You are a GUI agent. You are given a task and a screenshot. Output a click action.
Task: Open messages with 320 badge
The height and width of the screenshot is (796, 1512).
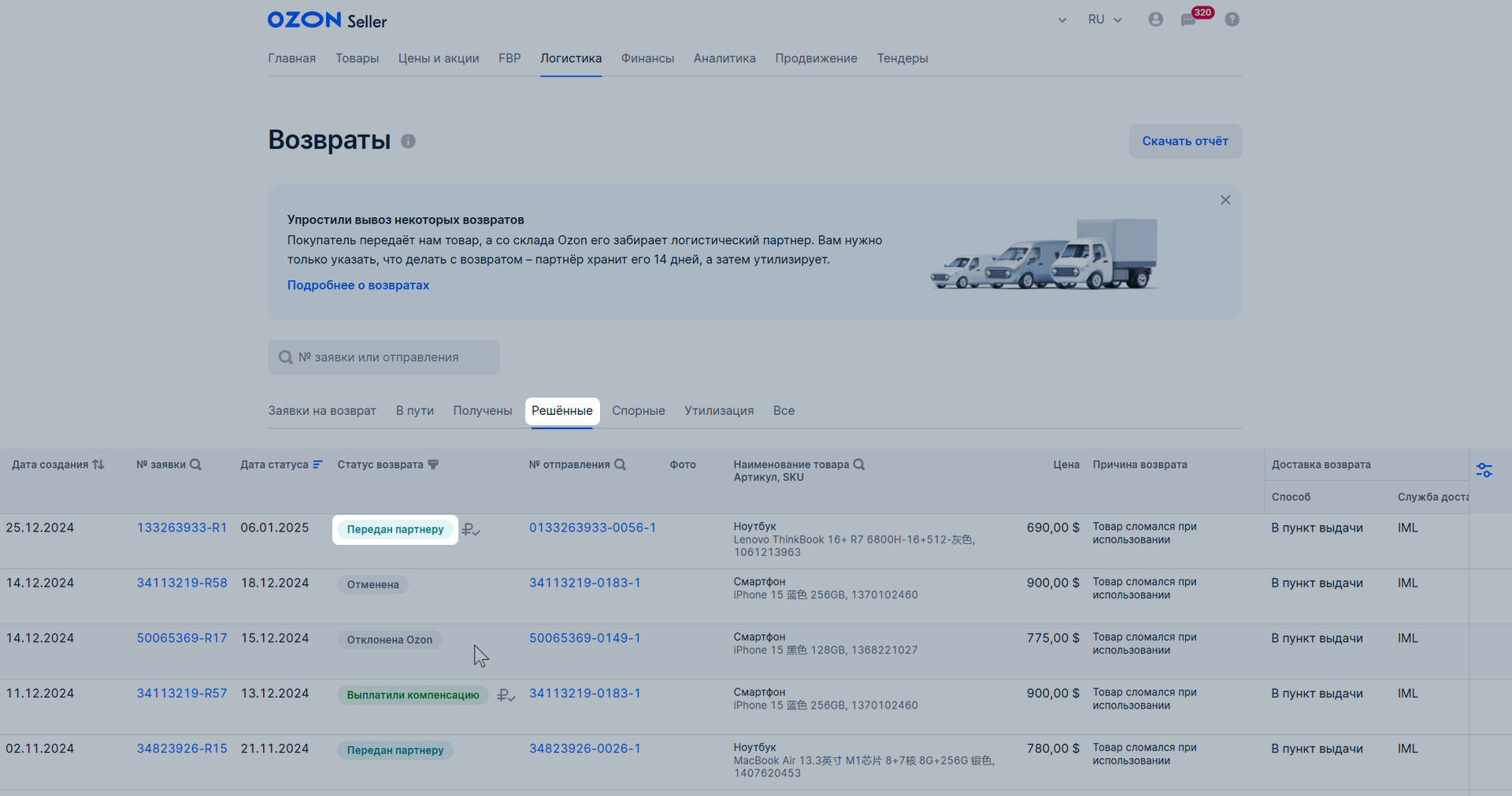pos(1188,20)
